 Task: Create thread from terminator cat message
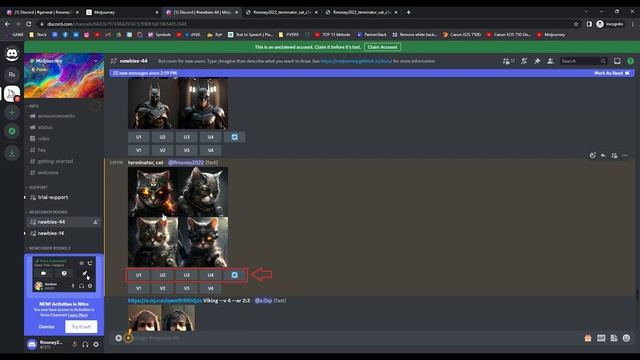tap(614, 156)
